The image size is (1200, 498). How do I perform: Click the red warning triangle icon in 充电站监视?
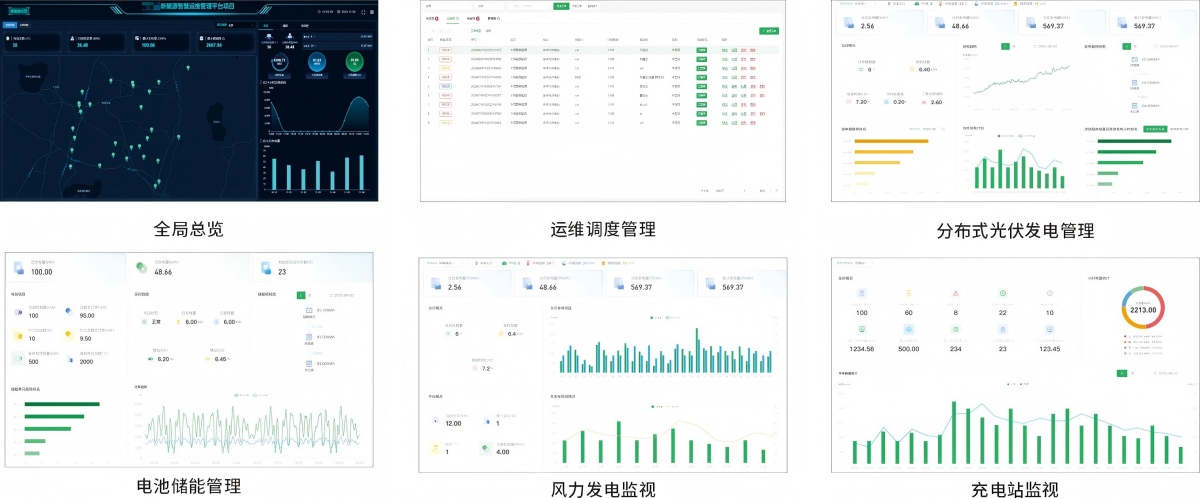(x=955, y=293)
